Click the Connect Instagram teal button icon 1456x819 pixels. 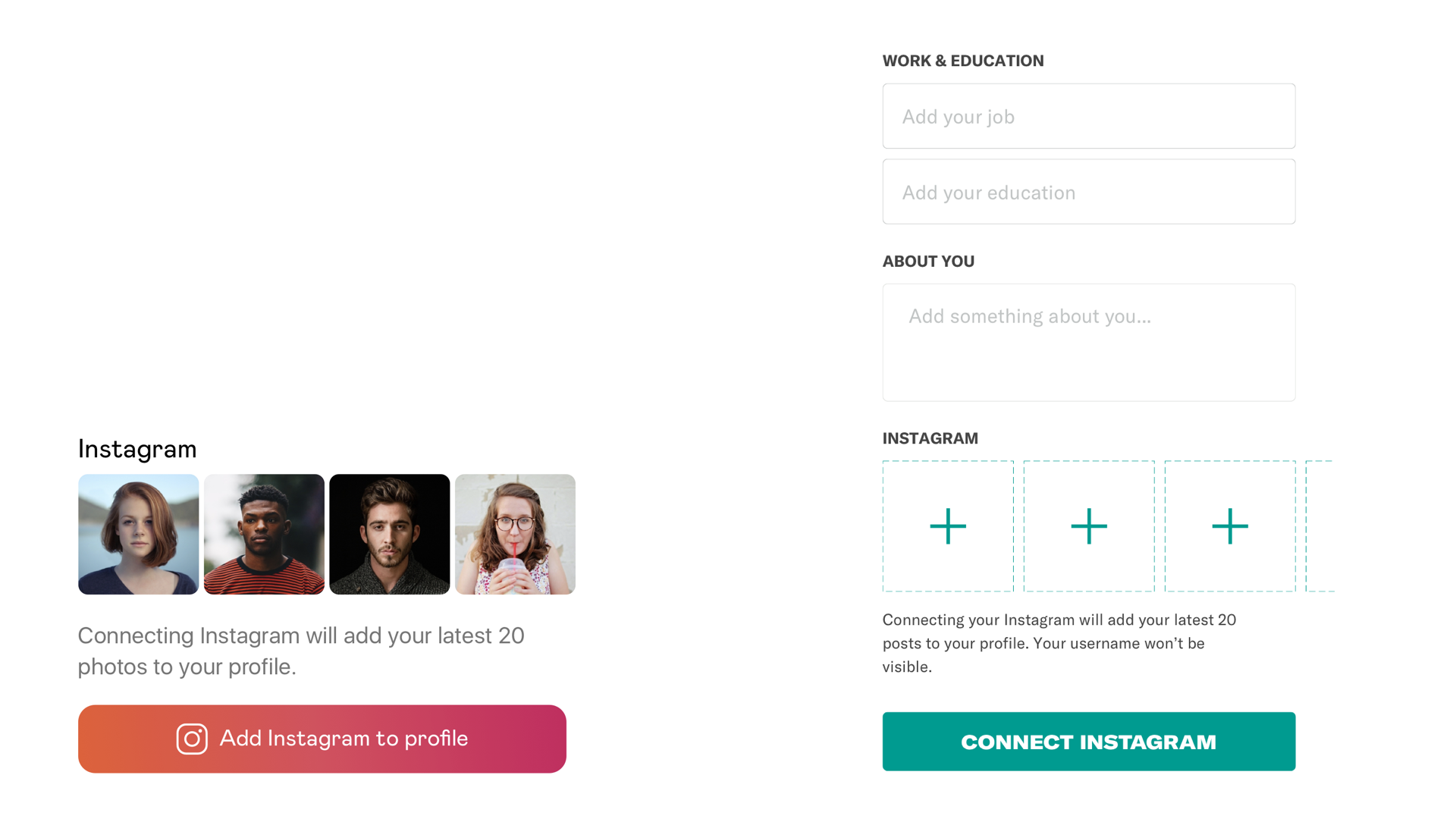pyautogui.click(x=1088, y=741)
